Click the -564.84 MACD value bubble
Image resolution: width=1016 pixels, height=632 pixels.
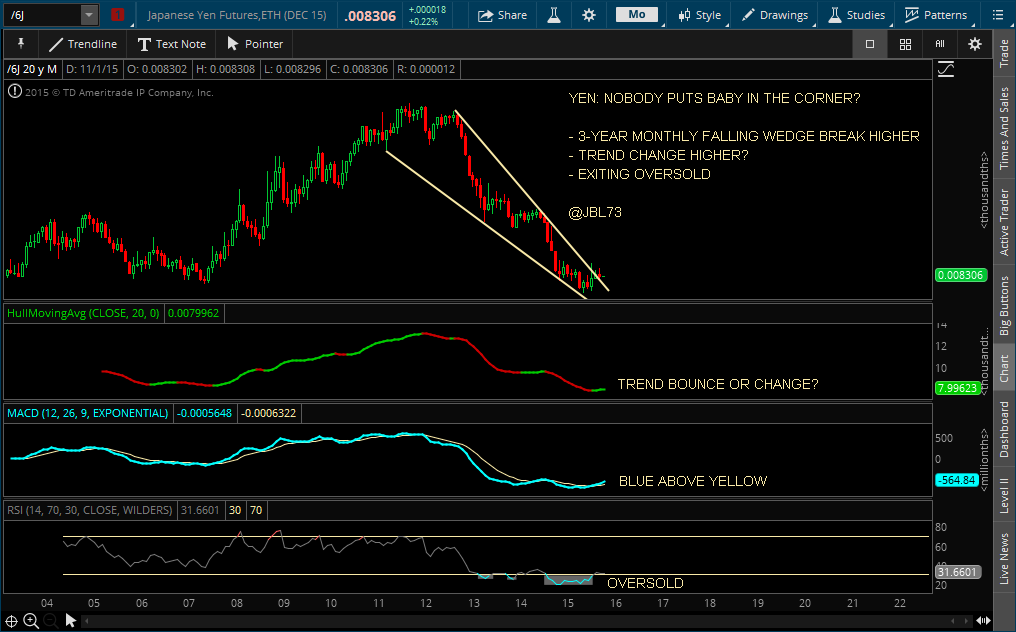(957, 480)
